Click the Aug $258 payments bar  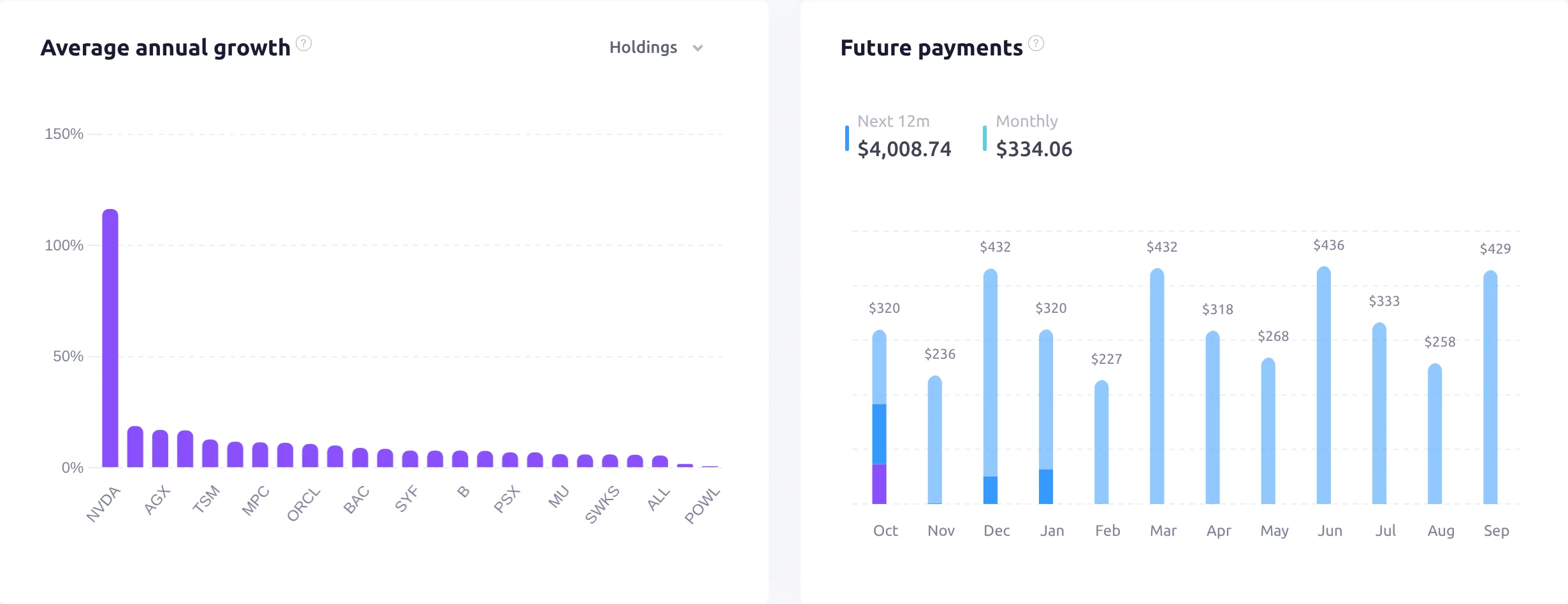(1435, 434)
